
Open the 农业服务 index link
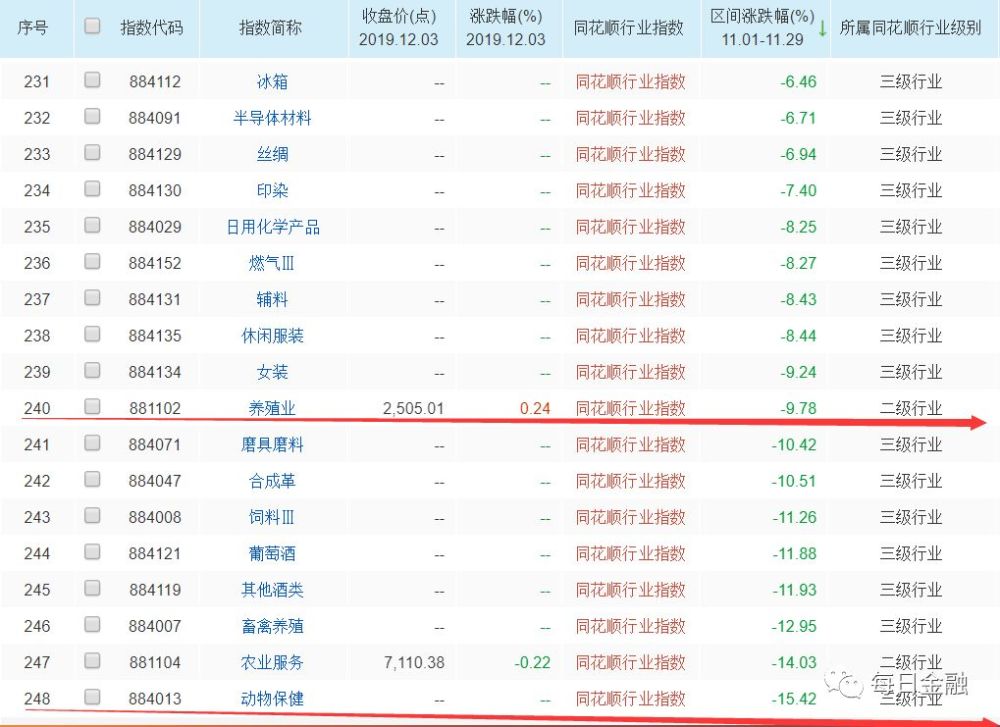click(x=272, y=663)
